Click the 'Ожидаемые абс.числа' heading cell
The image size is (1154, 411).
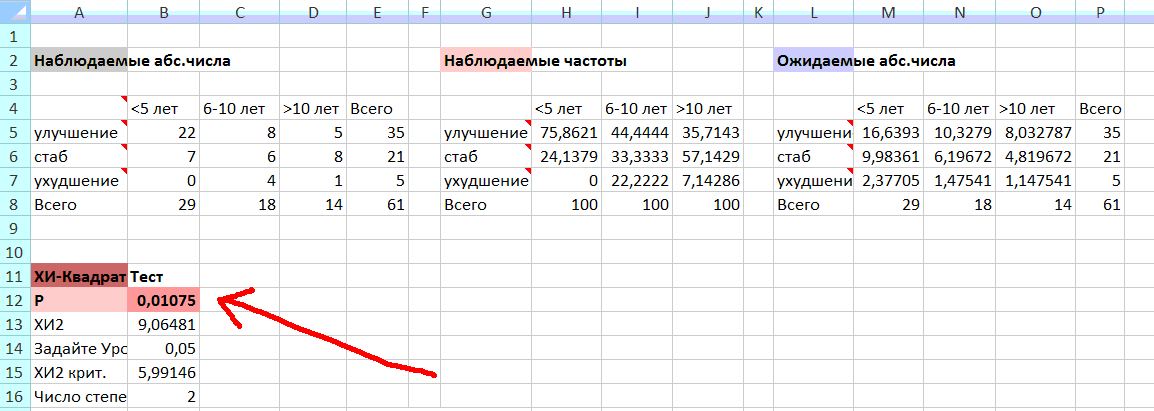click(814, 60)
